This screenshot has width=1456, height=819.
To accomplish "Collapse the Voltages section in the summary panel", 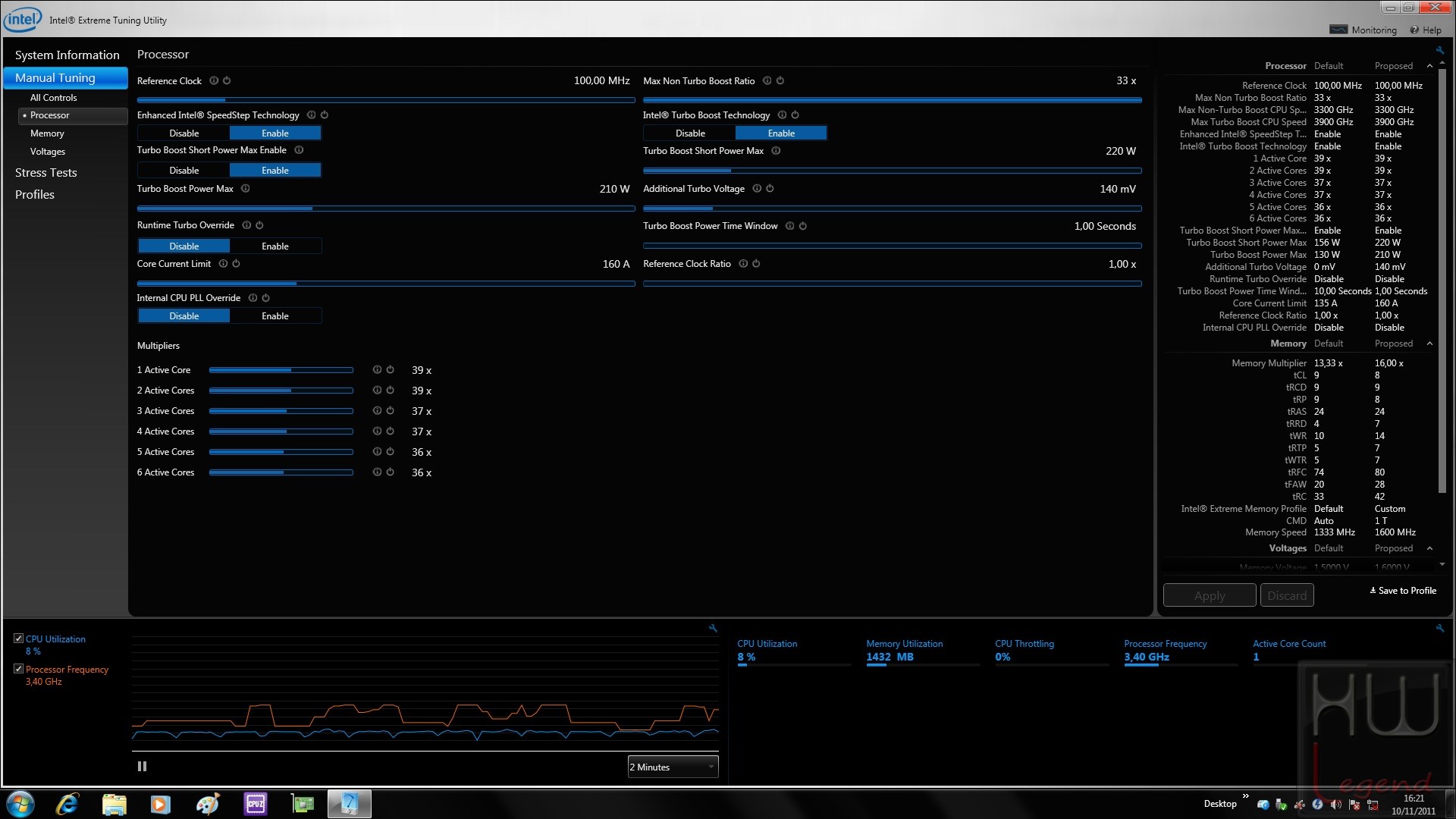I will (x=1429, y=548).
